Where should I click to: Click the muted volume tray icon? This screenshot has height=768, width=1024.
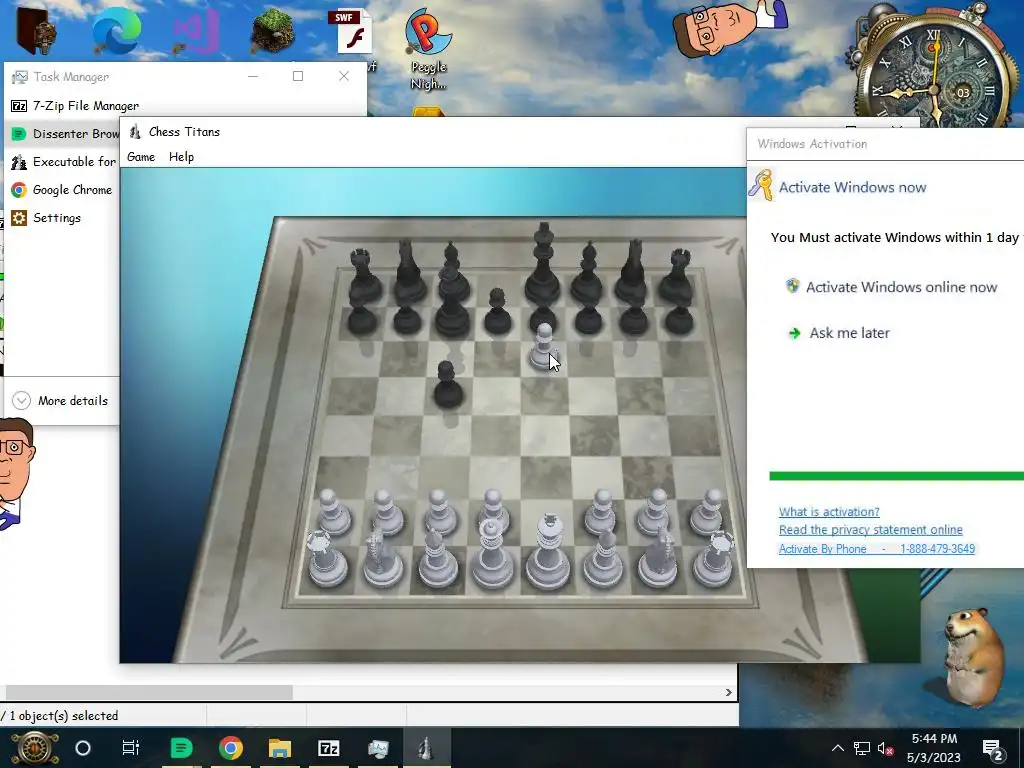pos(885,748)
